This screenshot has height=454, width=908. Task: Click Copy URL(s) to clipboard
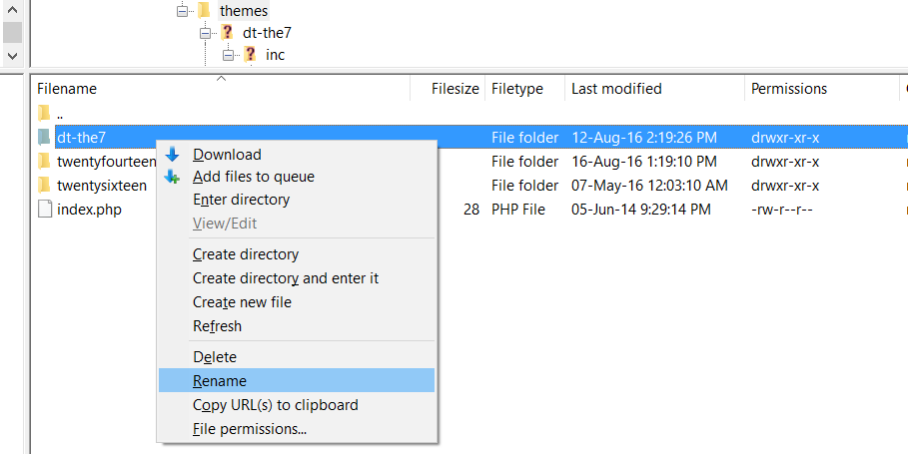275,405
